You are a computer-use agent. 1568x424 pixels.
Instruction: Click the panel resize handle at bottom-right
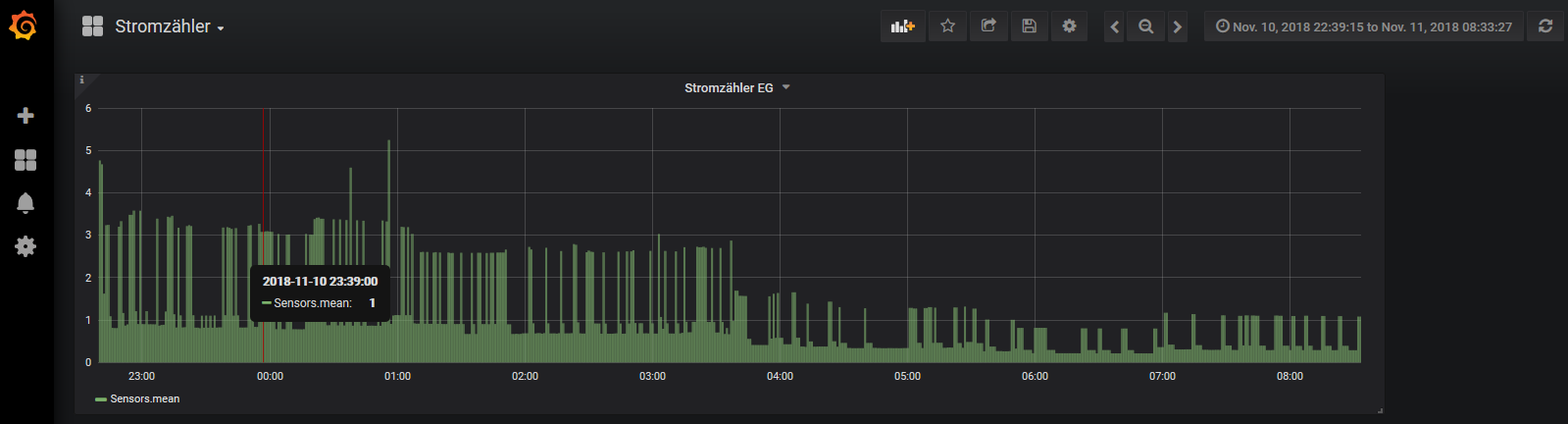1380,409
